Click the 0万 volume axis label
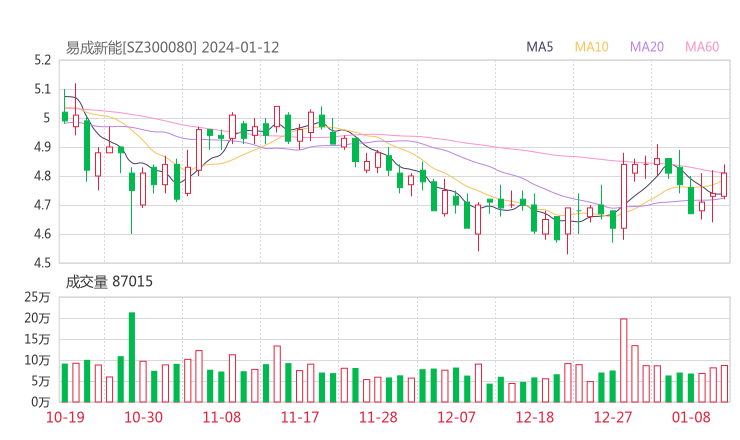The height and width of the screenshot is (440, 740). pos(41,402)
